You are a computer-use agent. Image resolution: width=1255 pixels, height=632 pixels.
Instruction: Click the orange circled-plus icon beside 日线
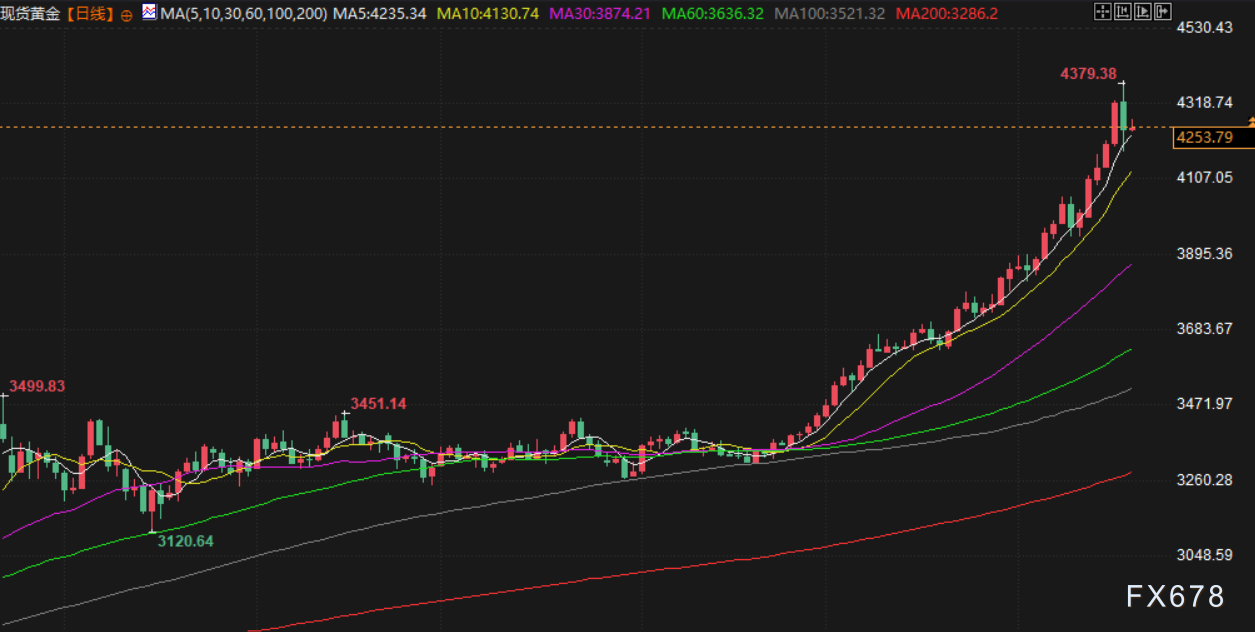point(126,15)
